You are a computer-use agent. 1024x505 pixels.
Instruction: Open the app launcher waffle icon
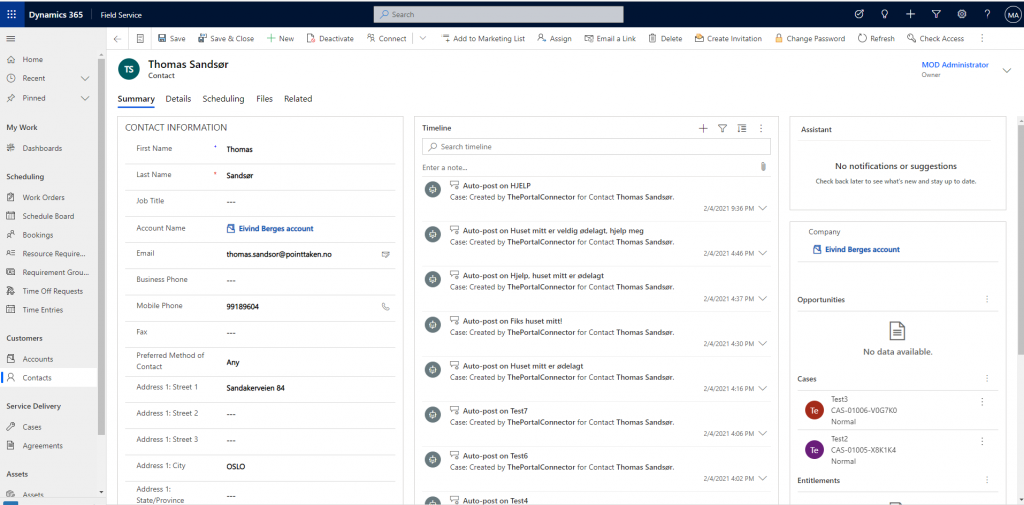(x=11, y=14)
